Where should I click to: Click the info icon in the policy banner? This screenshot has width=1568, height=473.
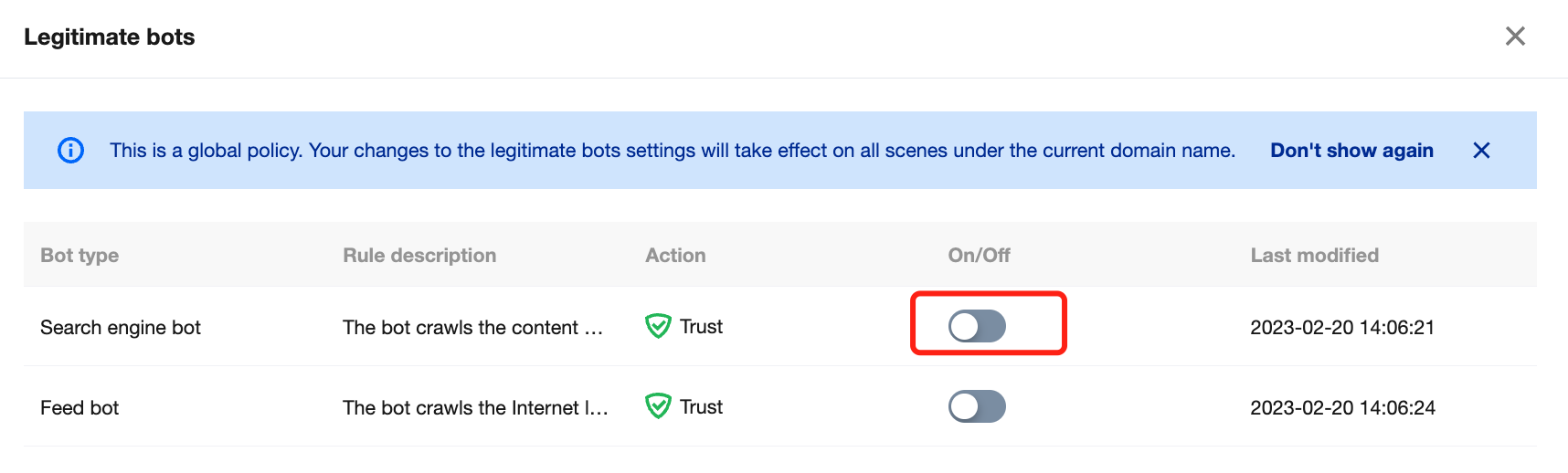[70, 151]
